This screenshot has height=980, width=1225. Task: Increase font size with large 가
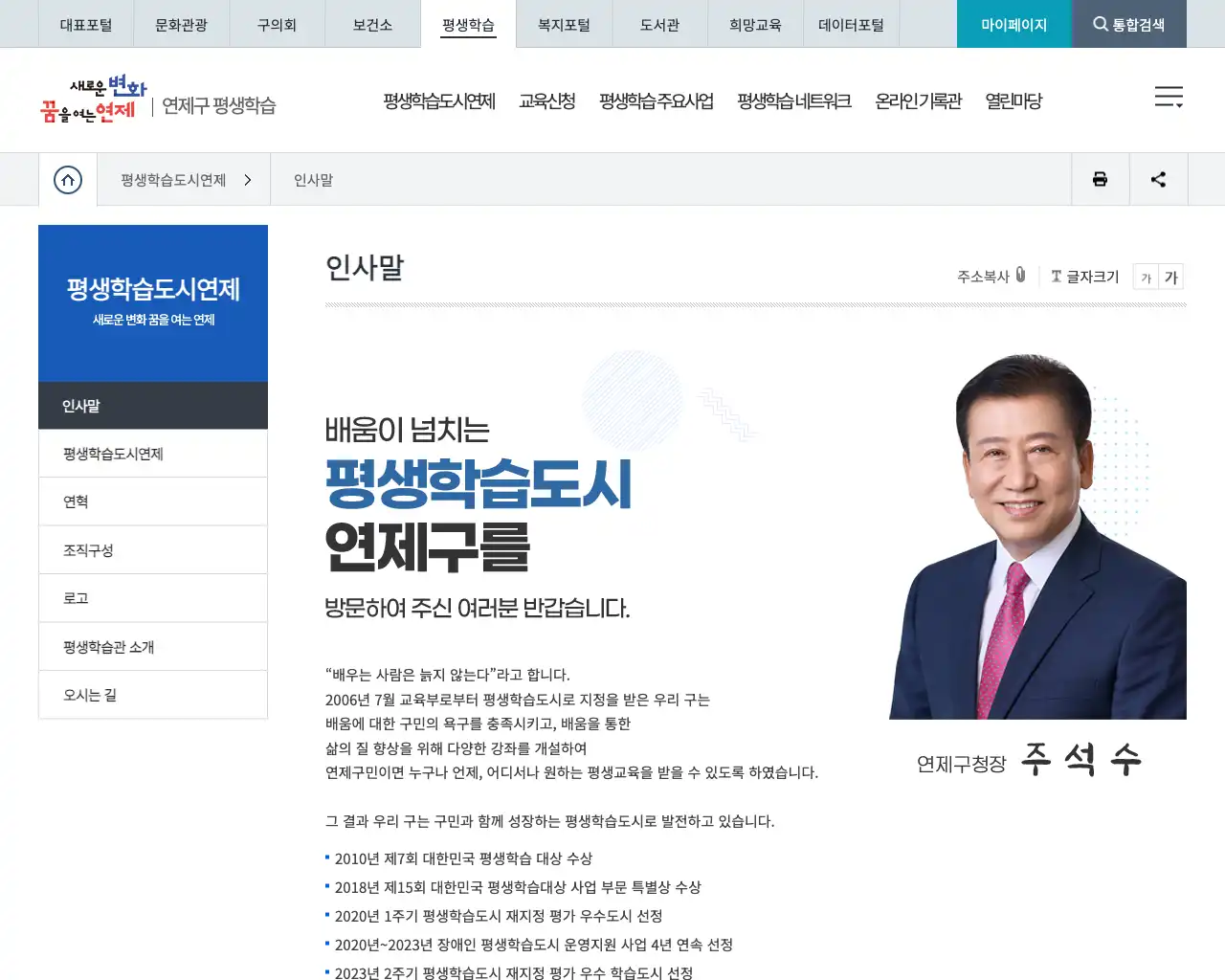click(x=1171, y=278)
